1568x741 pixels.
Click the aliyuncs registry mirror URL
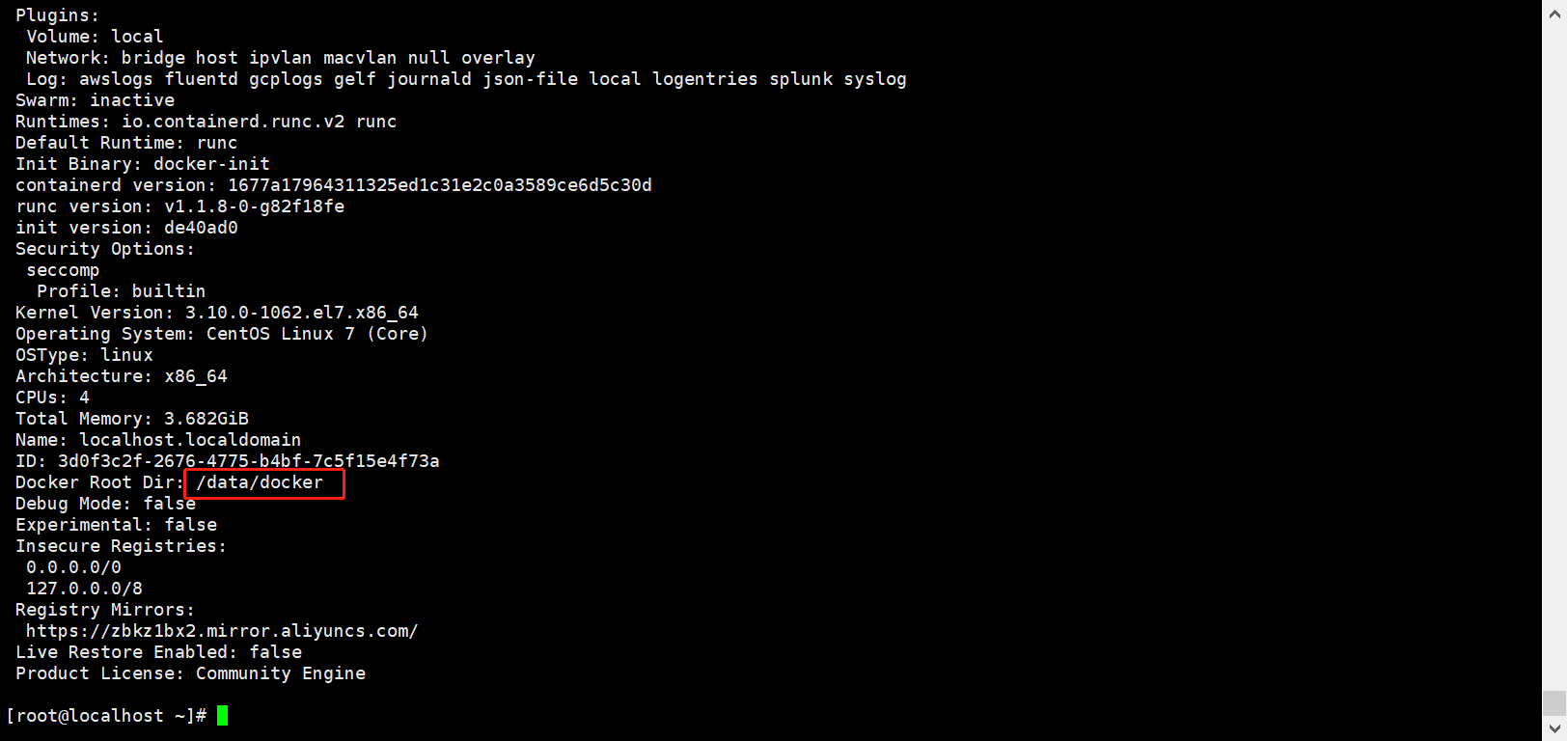222,631
